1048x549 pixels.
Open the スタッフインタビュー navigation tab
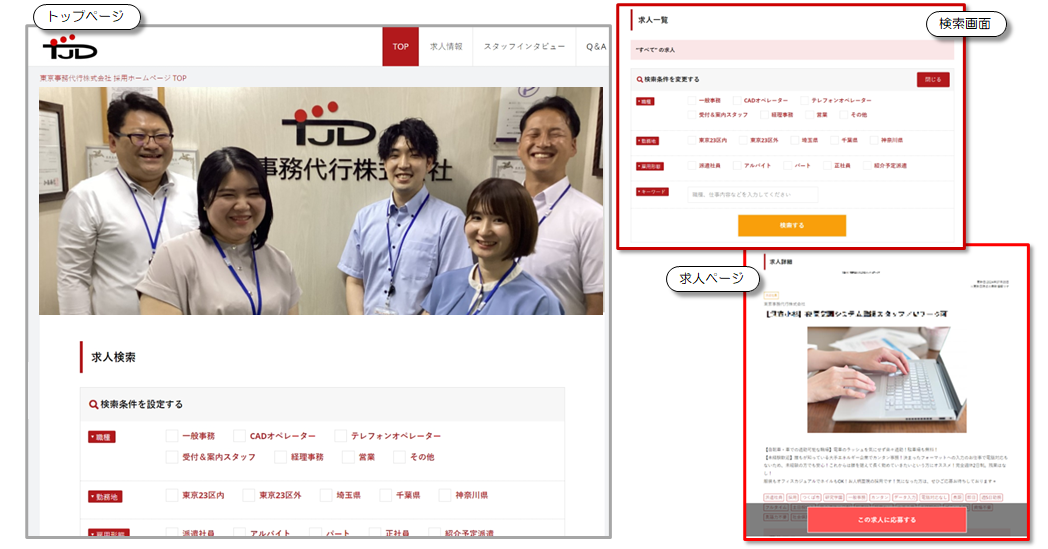(x=524, y=46)
